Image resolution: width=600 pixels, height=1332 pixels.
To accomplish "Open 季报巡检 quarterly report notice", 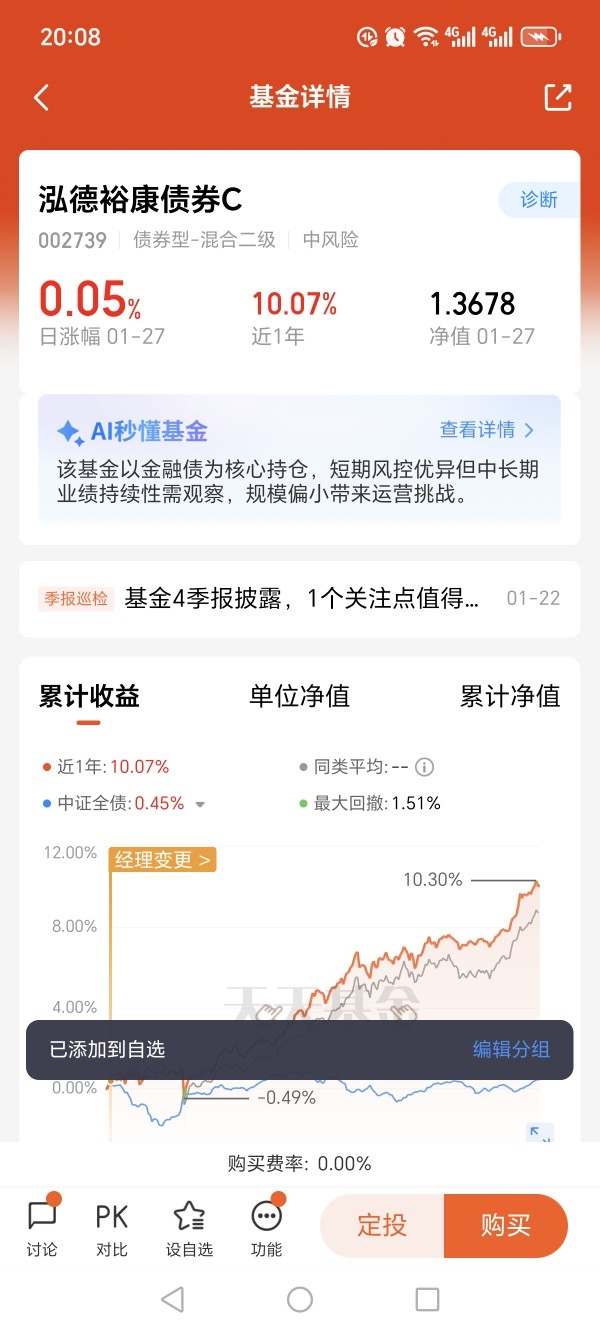I will (299, 599).
